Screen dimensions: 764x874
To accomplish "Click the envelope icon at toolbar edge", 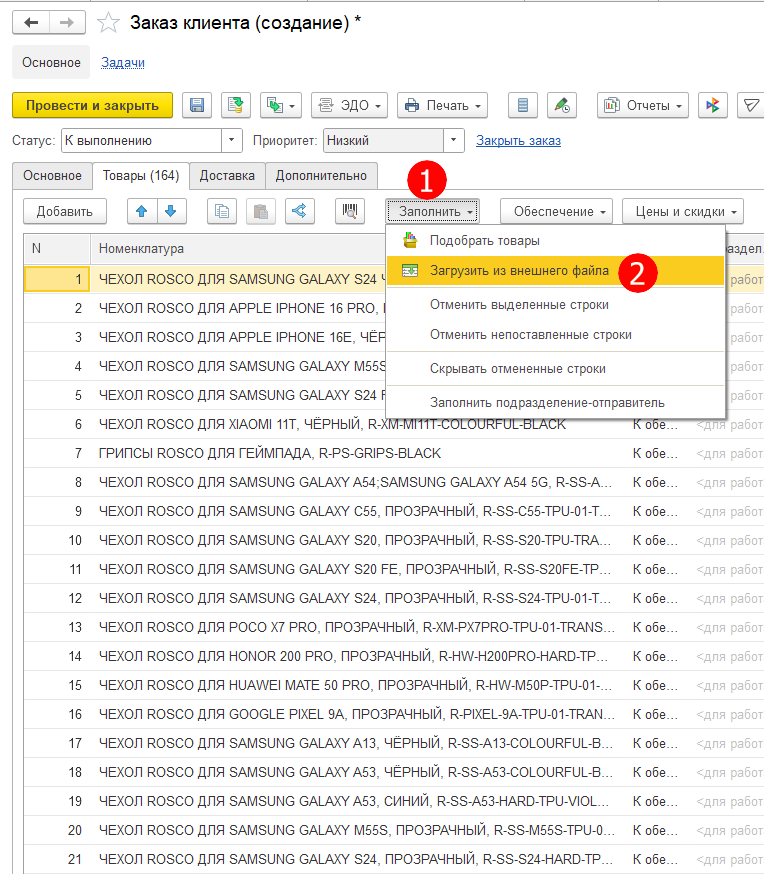I will point(751,105).
